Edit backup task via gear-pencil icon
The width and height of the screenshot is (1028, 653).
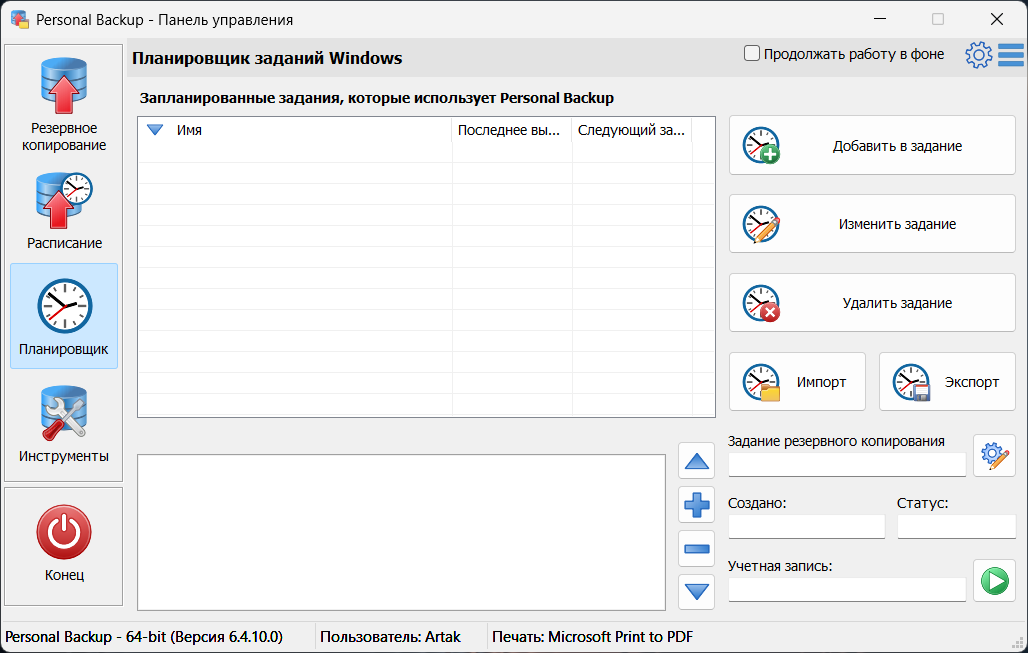click(995, 455)
